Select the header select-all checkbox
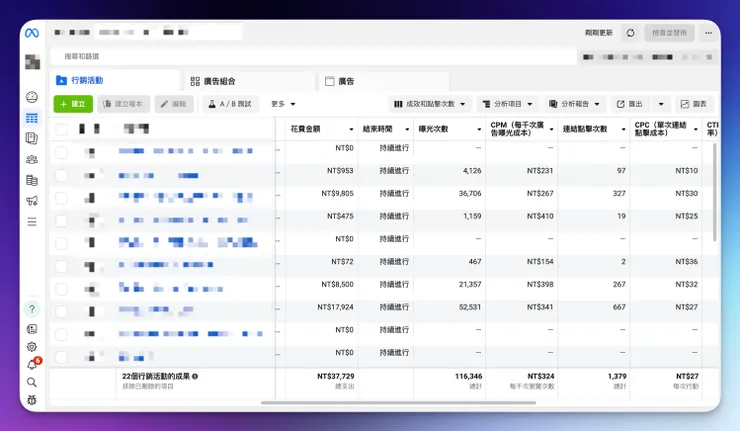Viewport: 740px width, 431px height. click(x=61, y=129)
